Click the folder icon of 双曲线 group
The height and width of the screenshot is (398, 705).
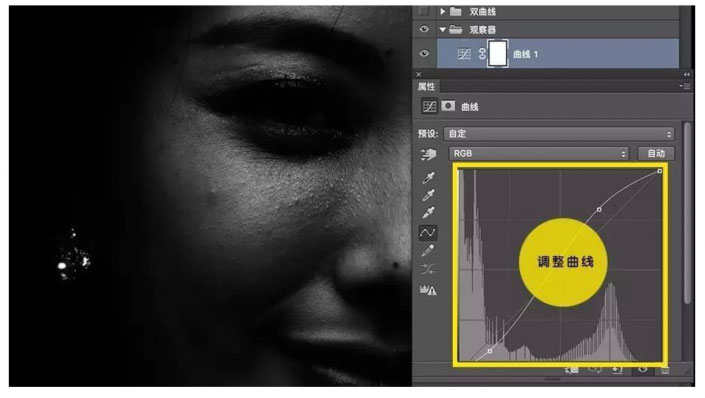[x=456, y=11]
